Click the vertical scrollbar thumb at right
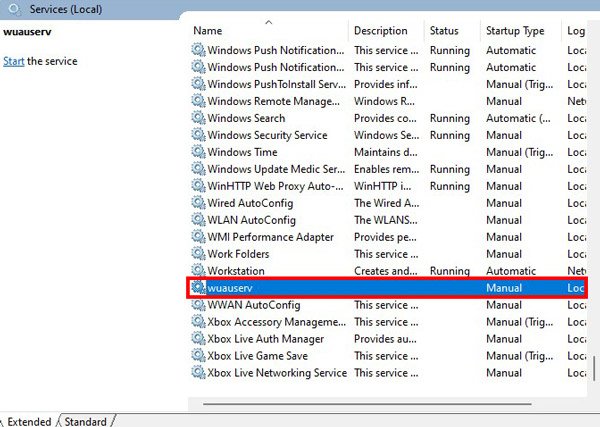600x427 pixels. 594,368
